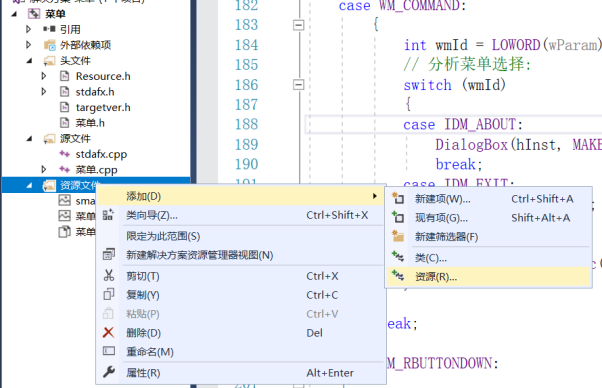Expand the Resource.h node

click(44, 76)
